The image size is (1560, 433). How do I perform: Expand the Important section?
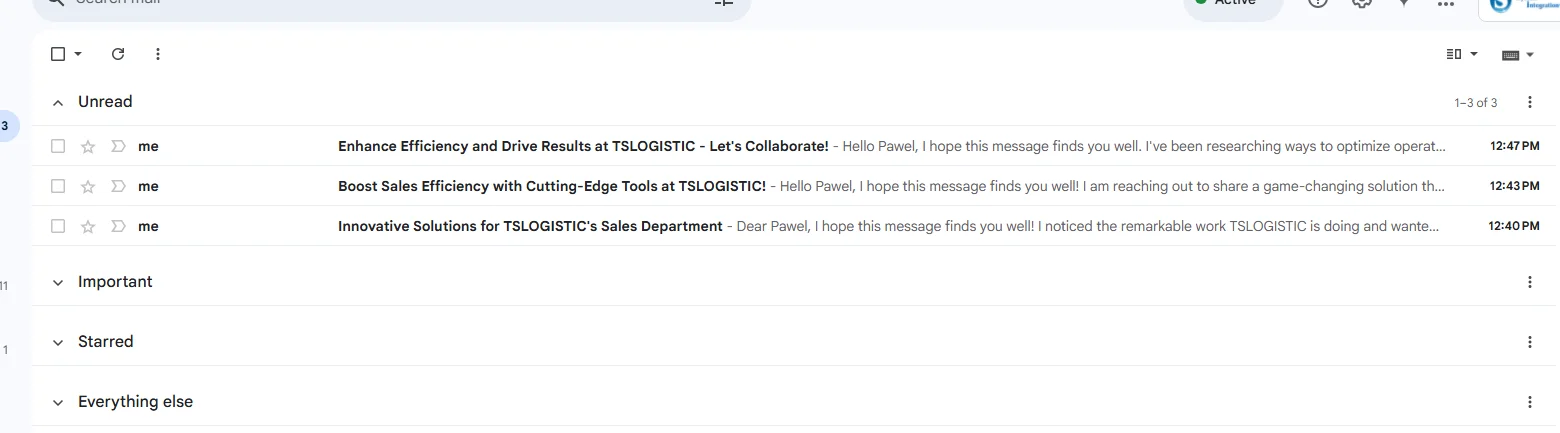click(x=58, y=282)
